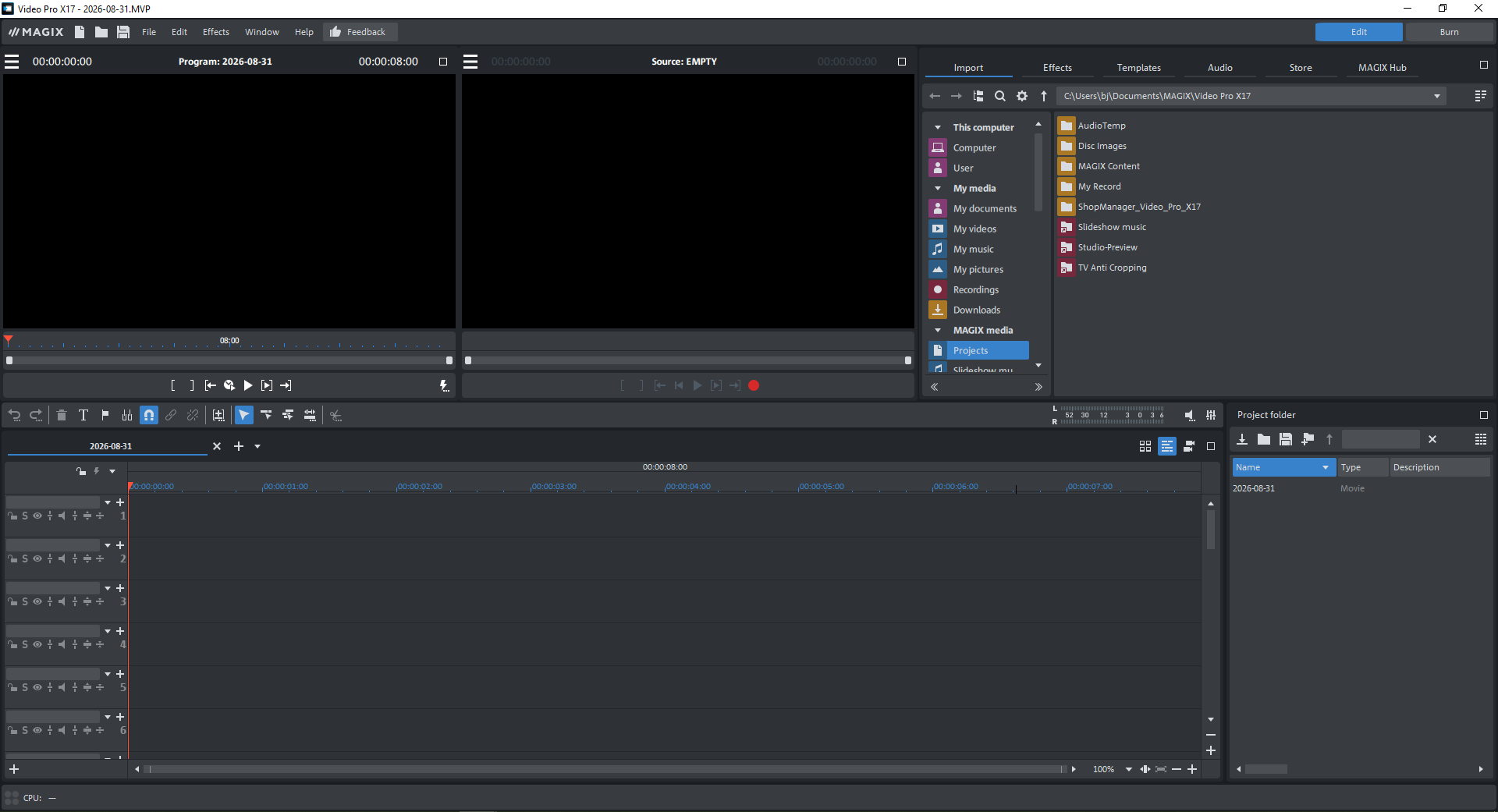Click the Feedback button
Image resolution: width=1498 pixels, height=812 pixels.
click(360, 32)
